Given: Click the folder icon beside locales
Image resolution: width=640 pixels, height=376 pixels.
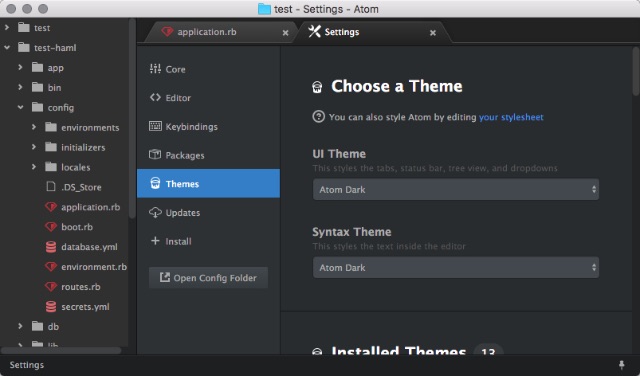Looking at the screenshot, I should click(x=51, y=167).
